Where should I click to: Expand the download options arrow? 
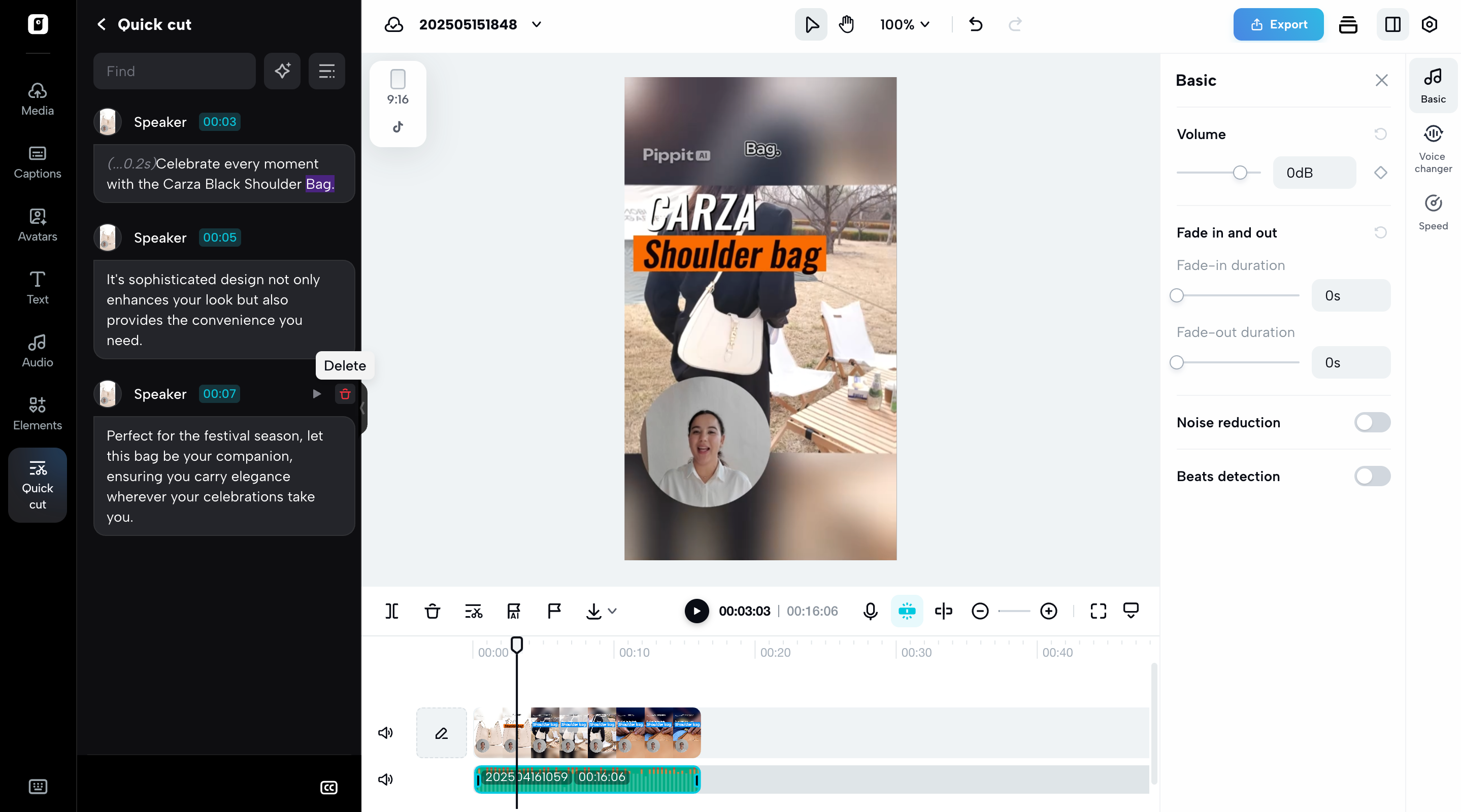613,611
